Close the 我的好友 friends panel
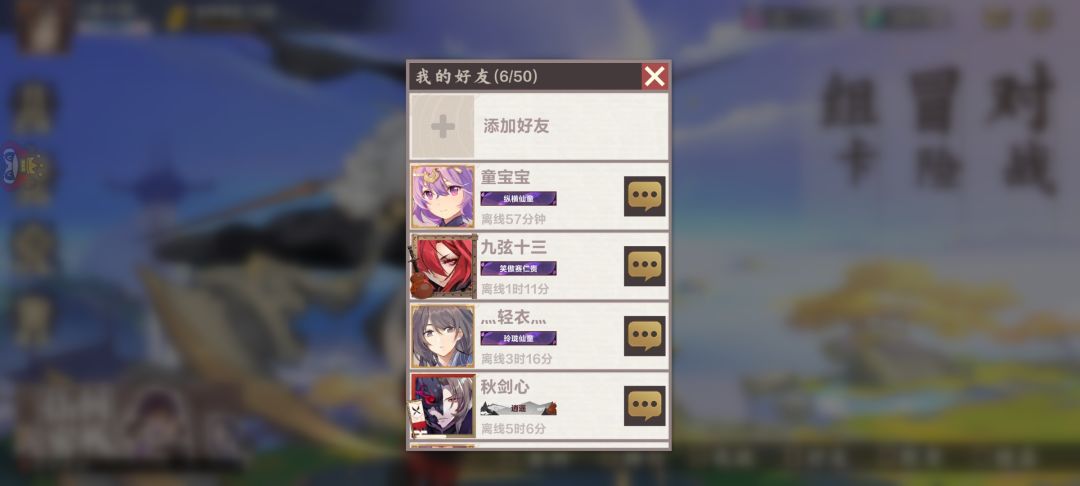The width and height of the screenshot is (1080, 486). [654, 76]
